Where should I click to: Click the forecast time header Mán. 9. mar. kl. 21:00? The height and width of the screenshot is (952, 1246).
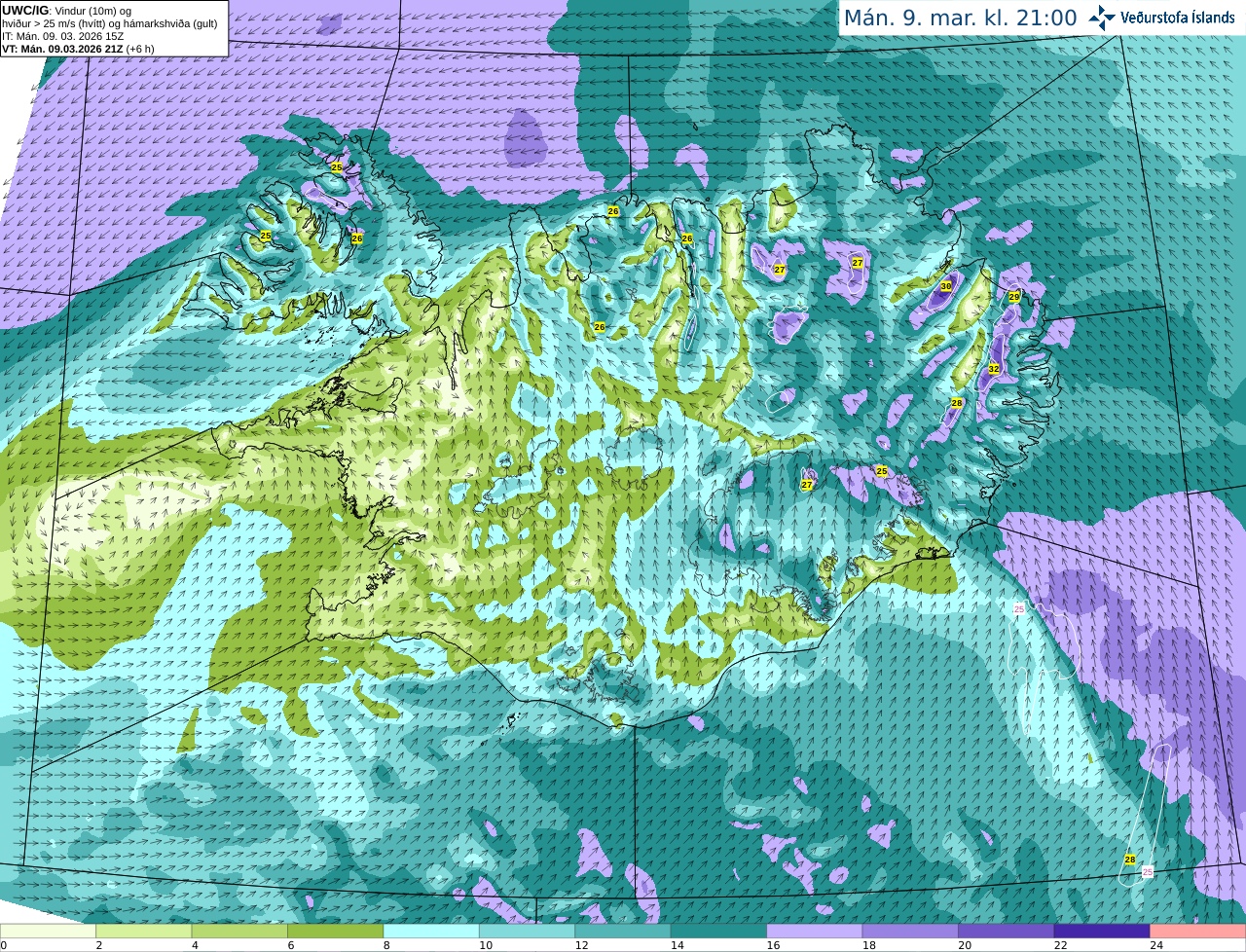[960, 18]
